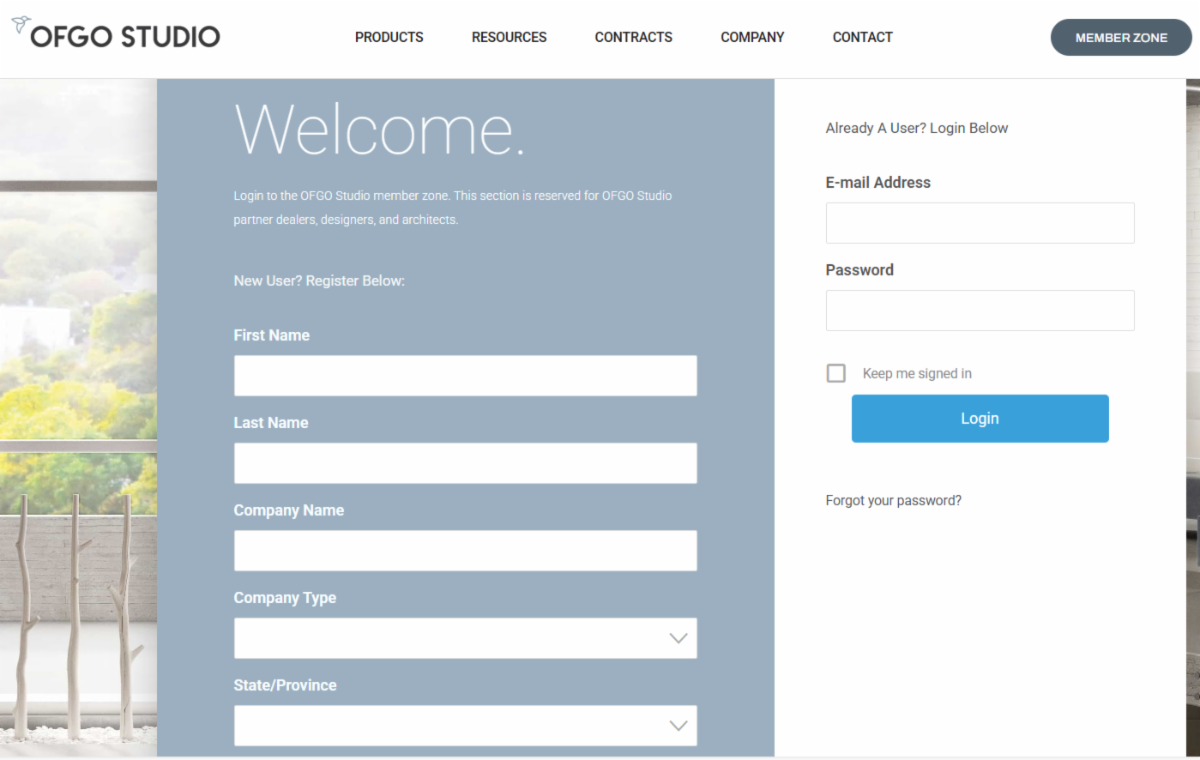Enable the Keep me signed in checkbox
1200x760 pixels.
pyautogui.click(x=836, y=373)
